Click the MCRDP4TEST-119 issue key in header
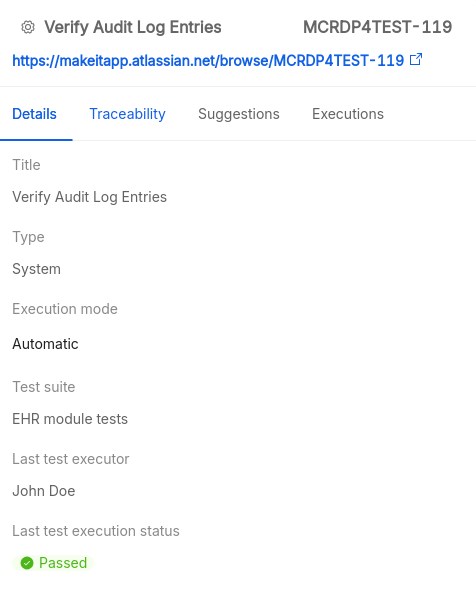The height and width of the screenshot is (601, 476). 378,27
